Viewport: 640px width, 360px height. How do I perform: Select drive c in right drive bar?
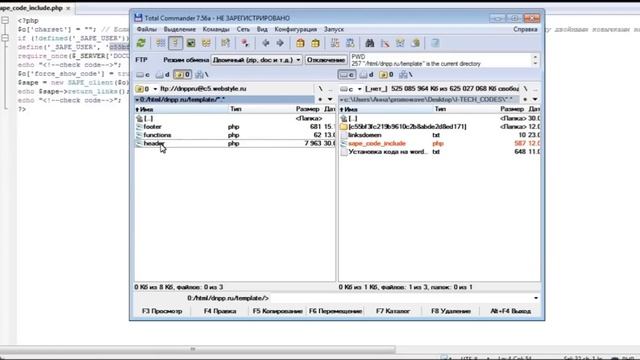coord(347,75)
